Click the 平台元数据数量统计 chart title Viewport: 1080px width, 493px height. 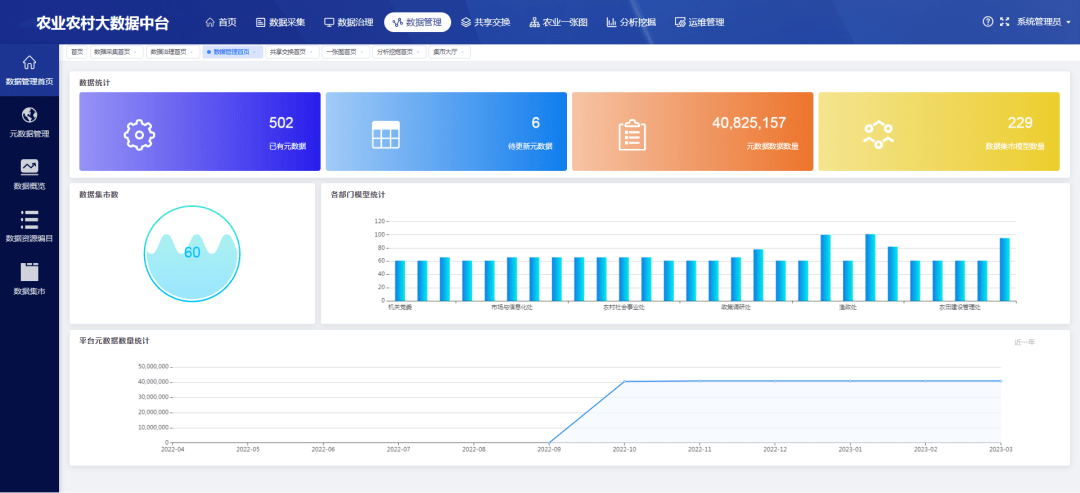pos(114,341)
